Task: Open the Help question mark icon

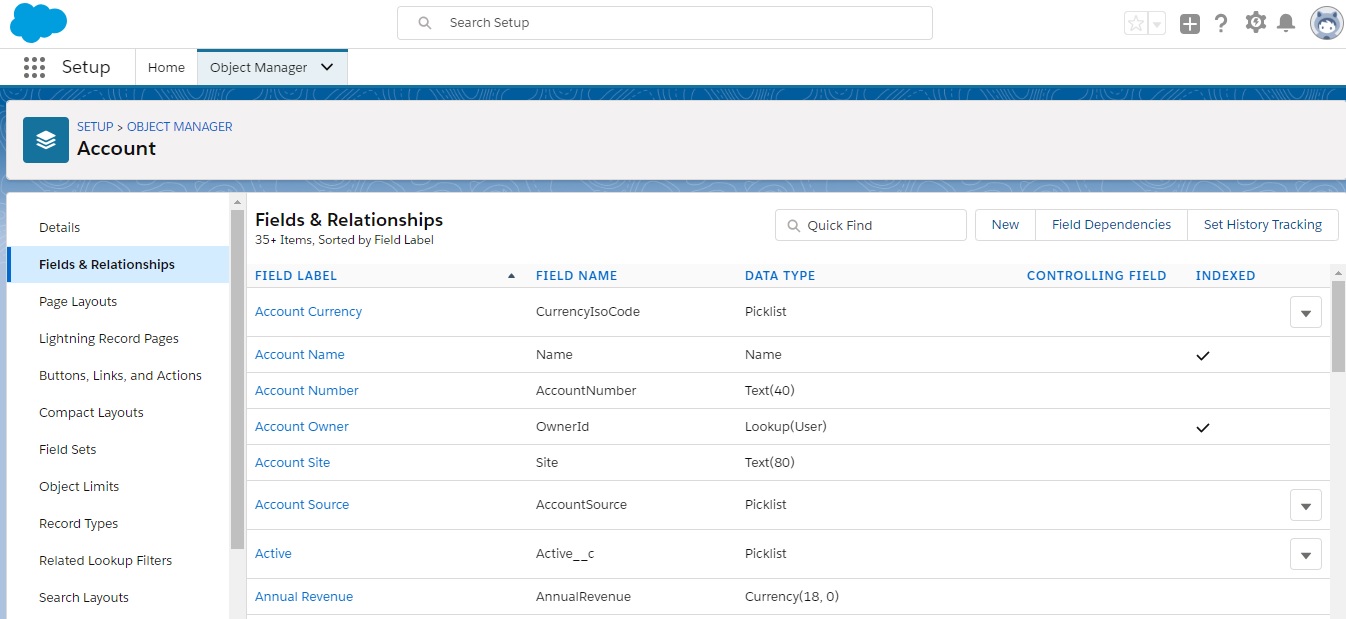Action: 1221,24
